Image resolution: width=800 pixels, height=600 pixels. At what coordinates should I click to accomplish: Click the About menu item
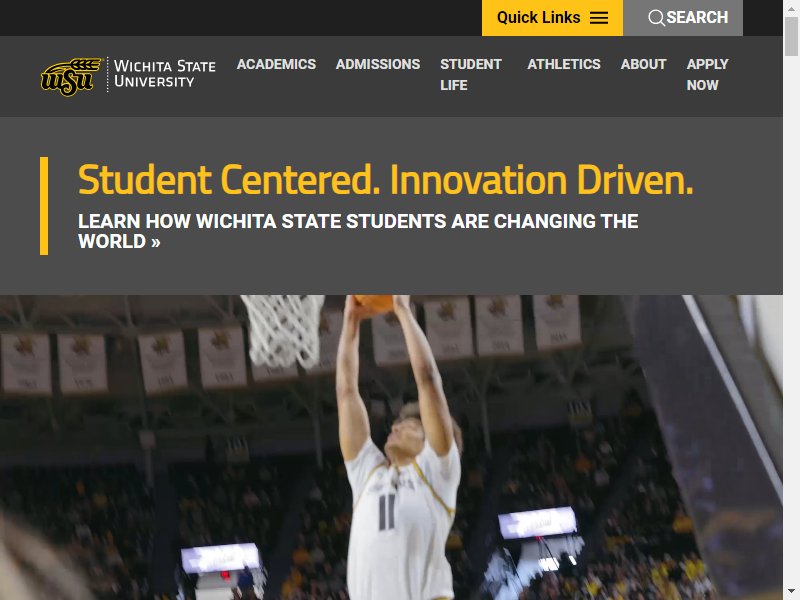[x=643, y=64]
